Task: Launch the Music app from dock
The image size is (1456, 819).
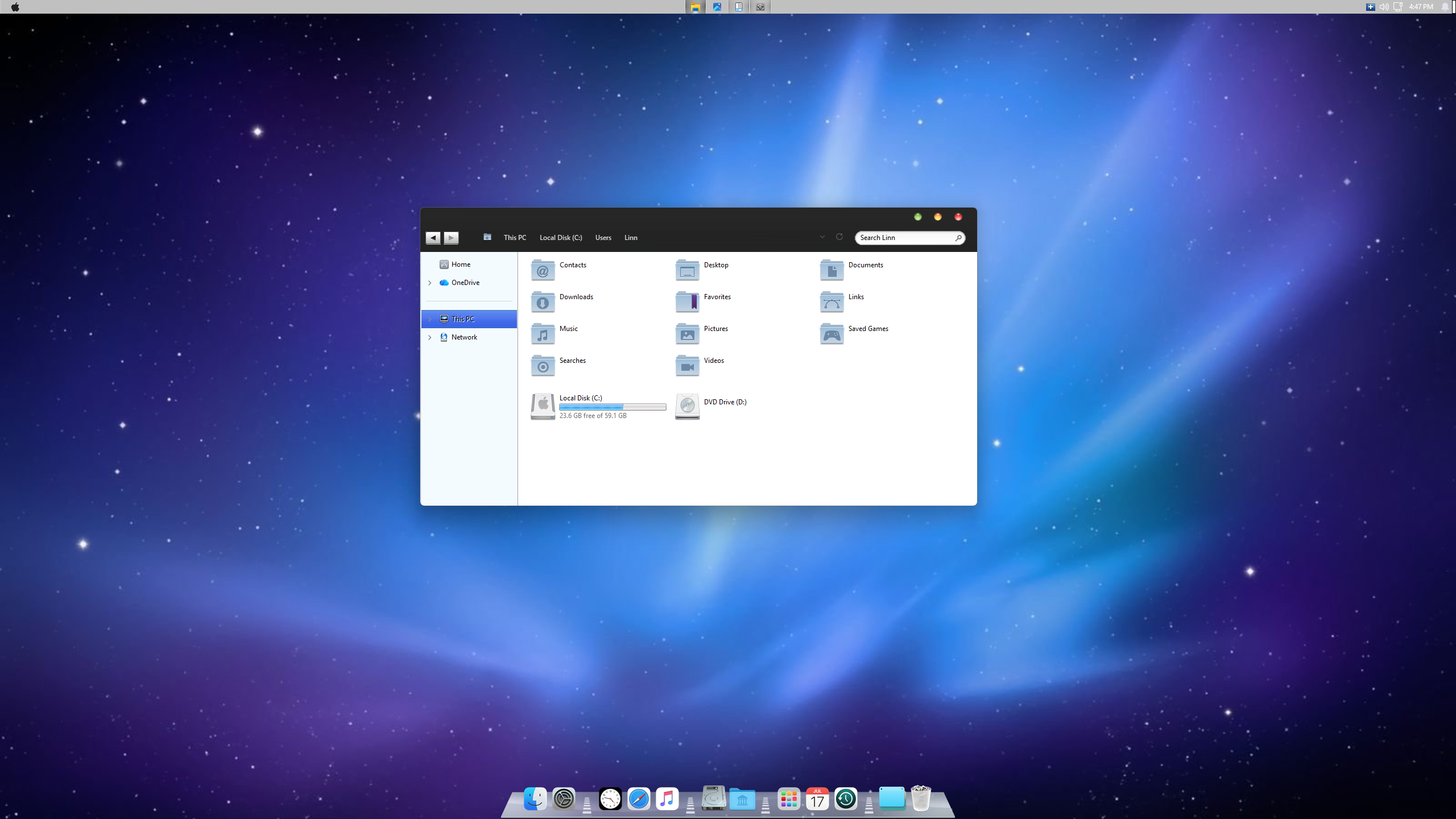Action: [x=667, y=799]
